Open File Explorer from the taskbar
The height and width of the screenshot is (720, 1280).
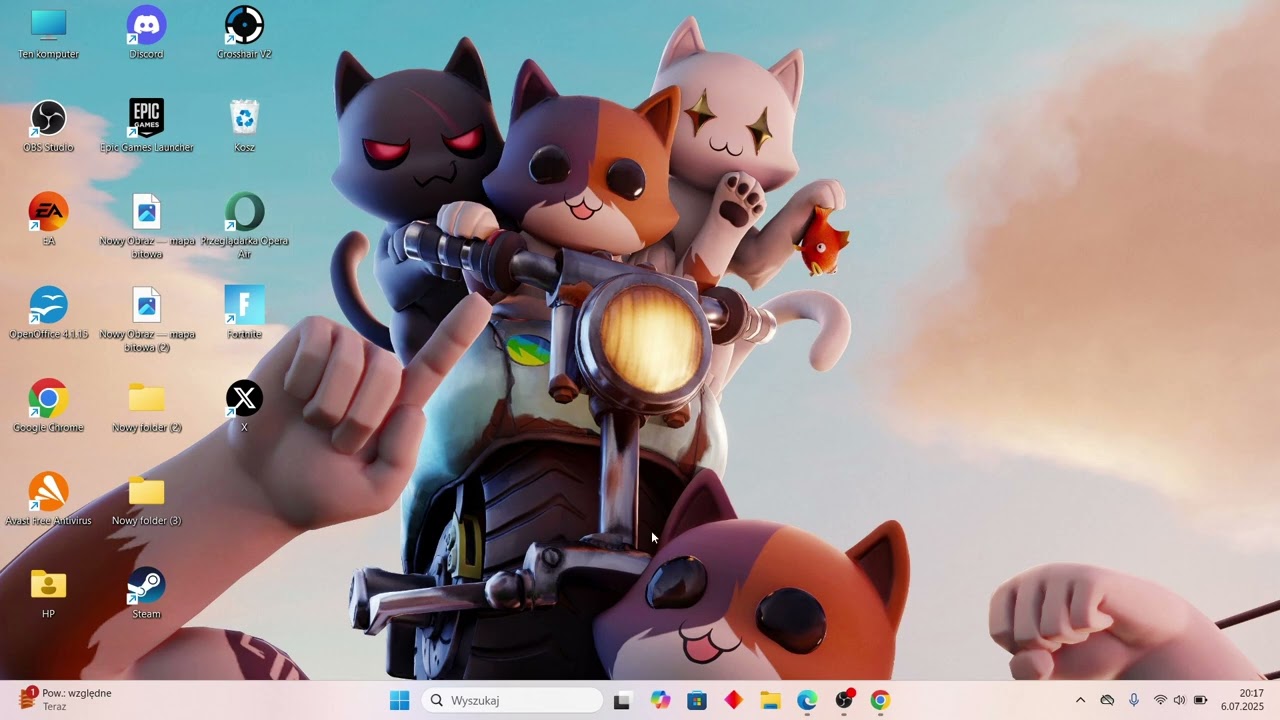[x=770, y=700]
